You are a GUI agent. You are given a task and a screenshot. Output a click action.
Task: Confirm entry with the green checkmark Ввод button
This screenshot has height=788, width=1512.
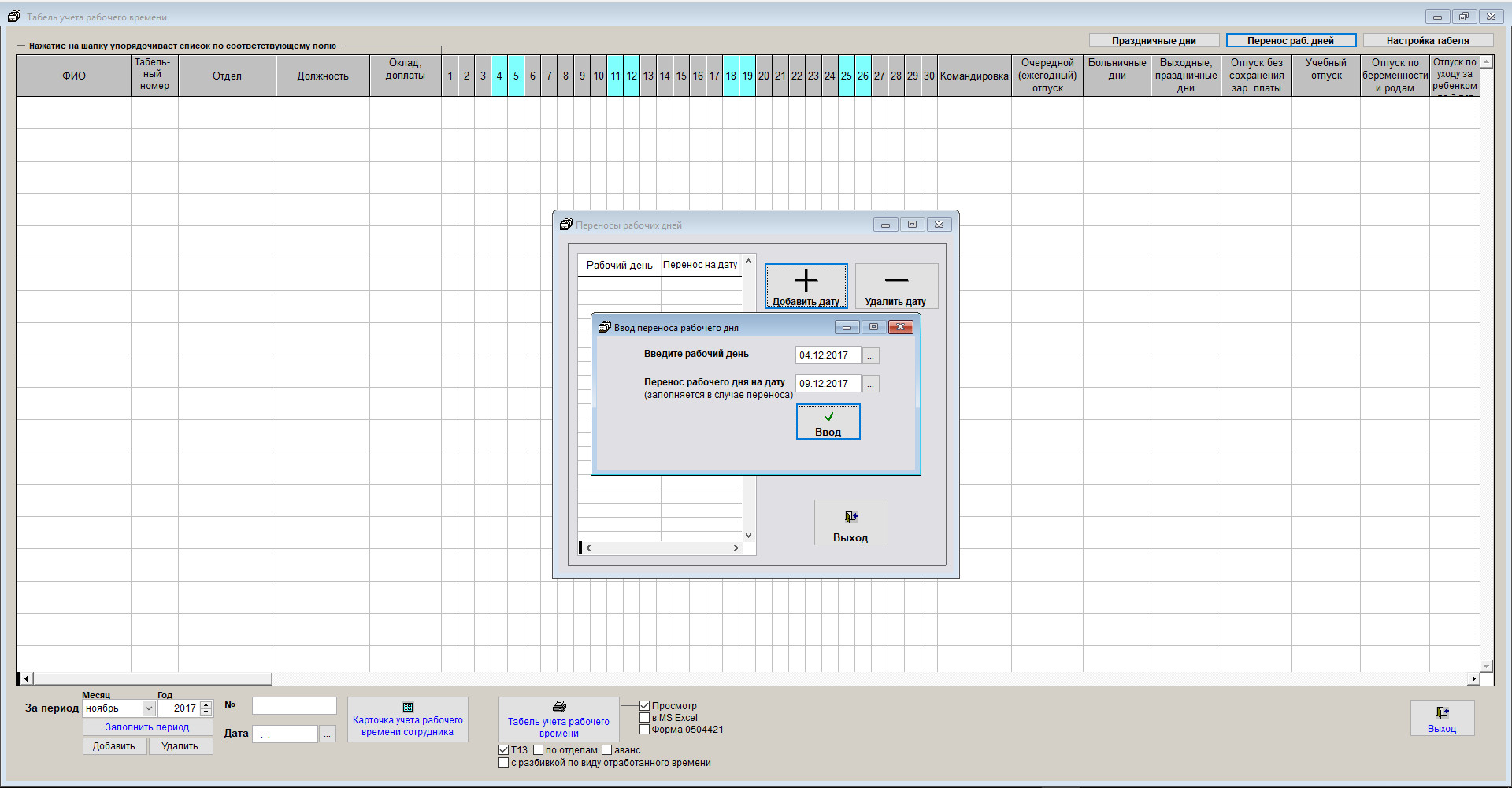click(x=828, y=422)
